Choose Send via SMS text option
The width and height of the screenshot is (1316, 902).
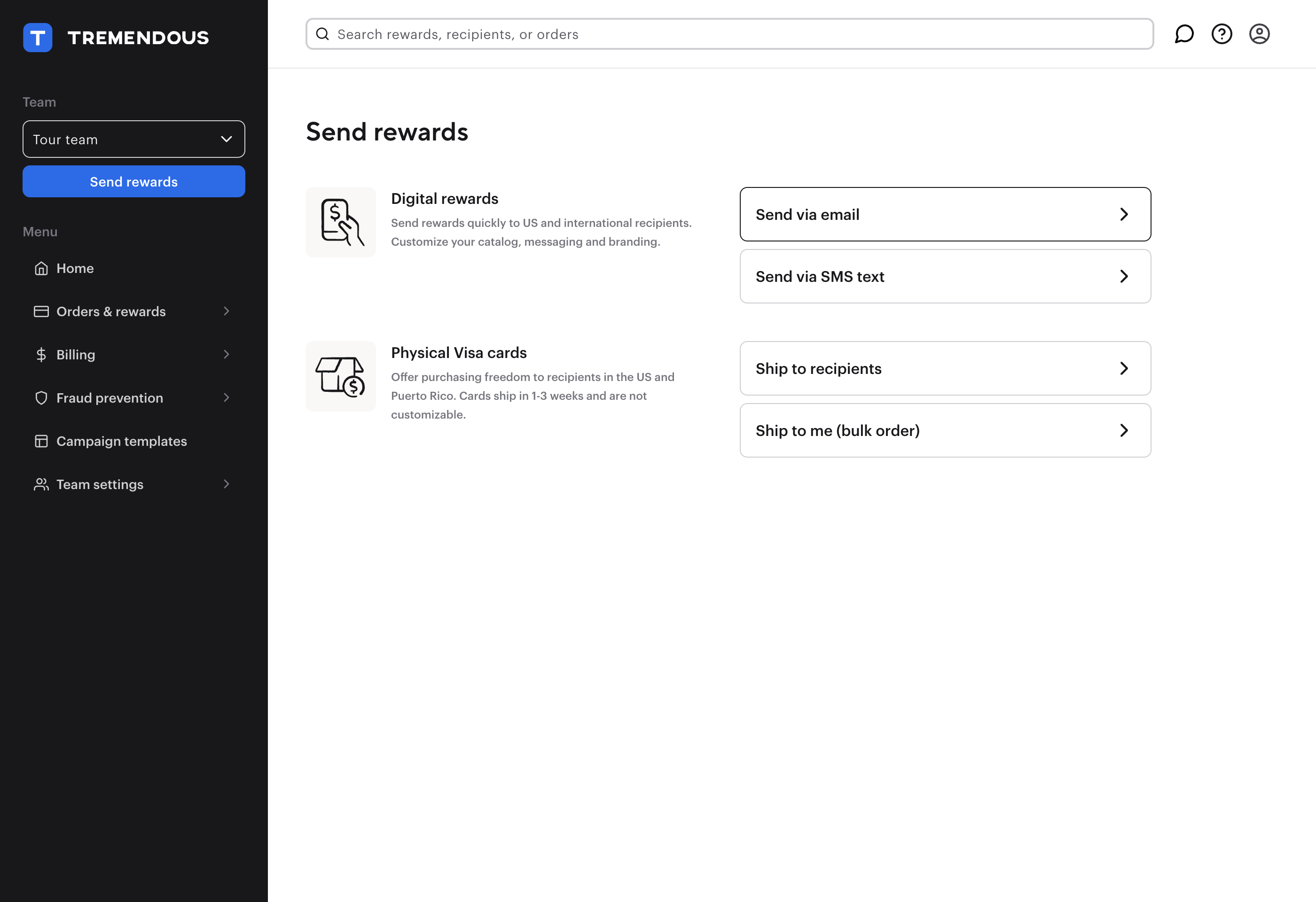click(x=945, y=276)
